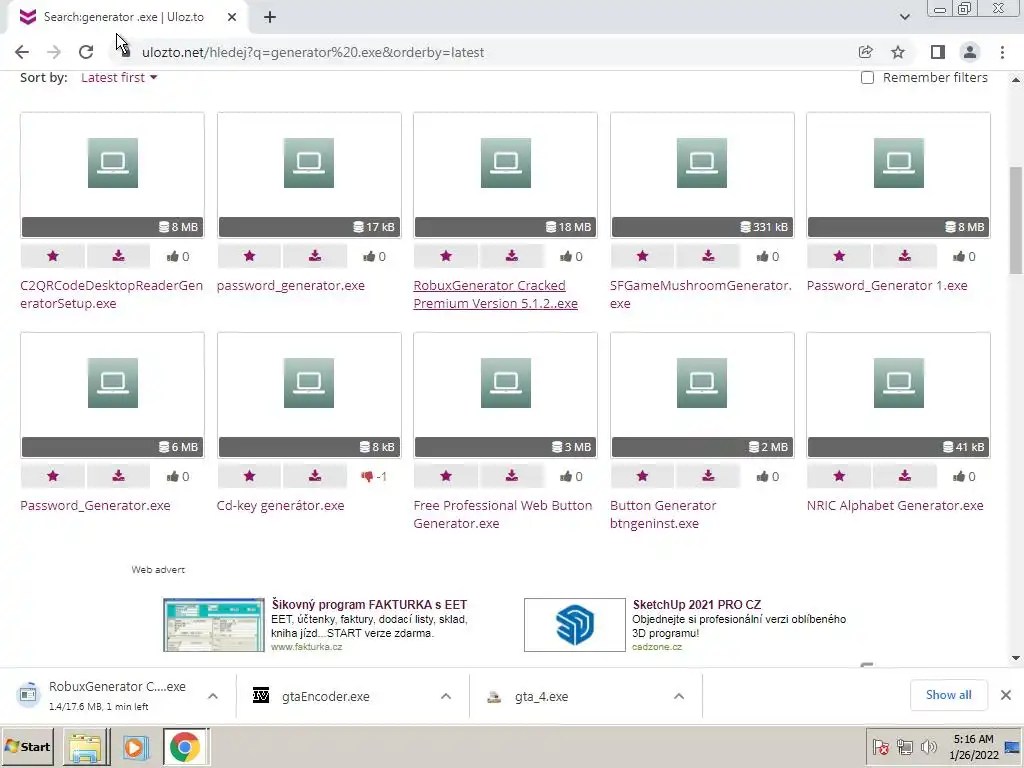Open C2QRCodeDesktopReaderGeneratorSetup.exe link

112,295
